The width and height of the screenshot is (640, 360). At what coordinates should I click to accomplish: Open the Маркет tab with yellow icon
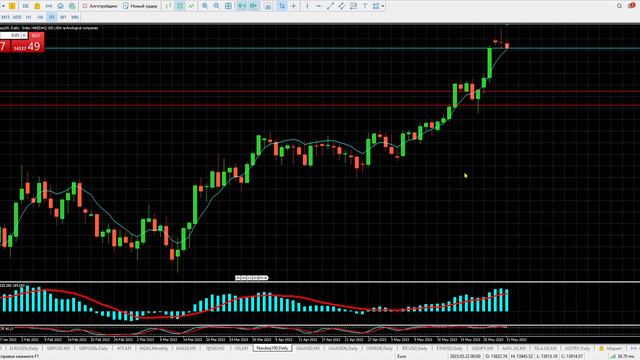[611, 348]
